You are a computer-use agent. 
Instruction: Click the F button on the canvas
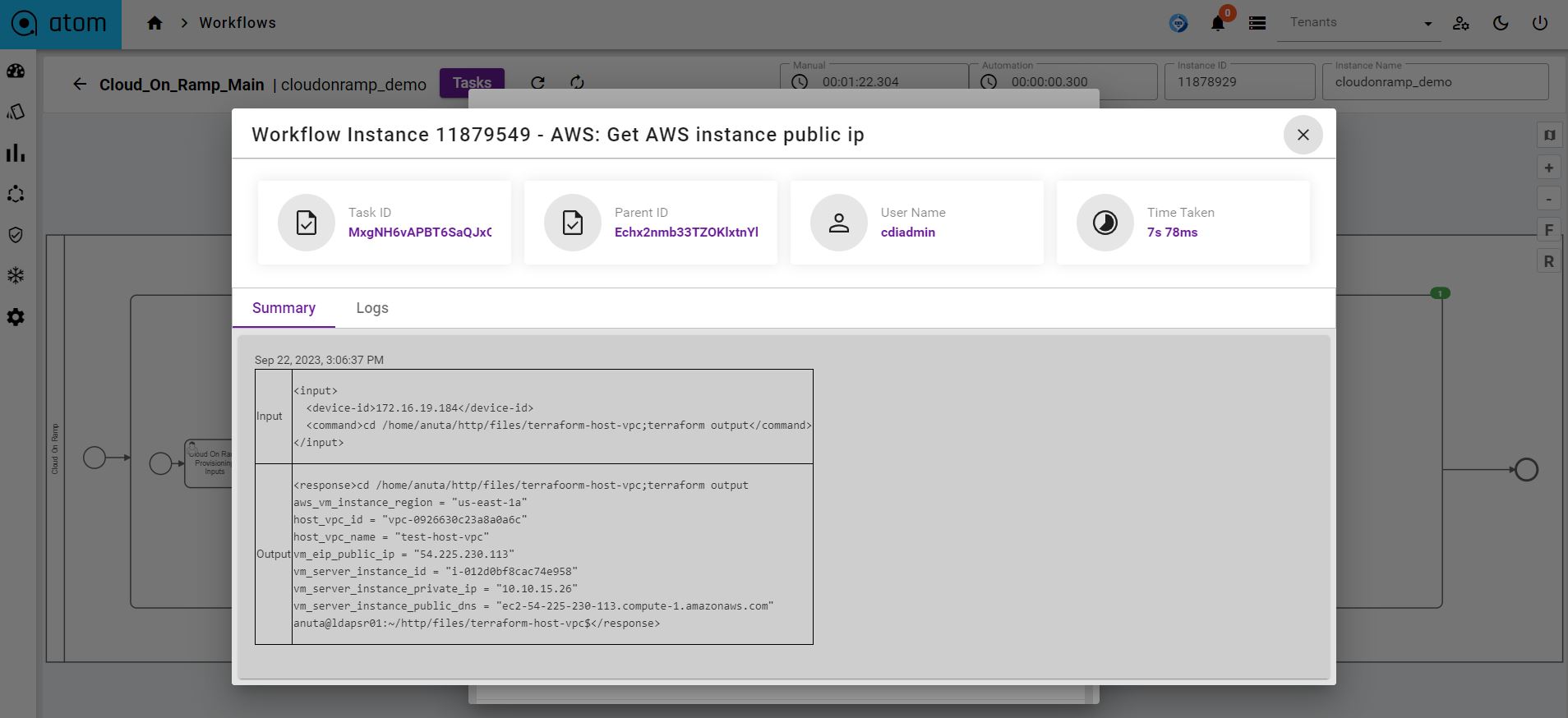coord(1549,230)
